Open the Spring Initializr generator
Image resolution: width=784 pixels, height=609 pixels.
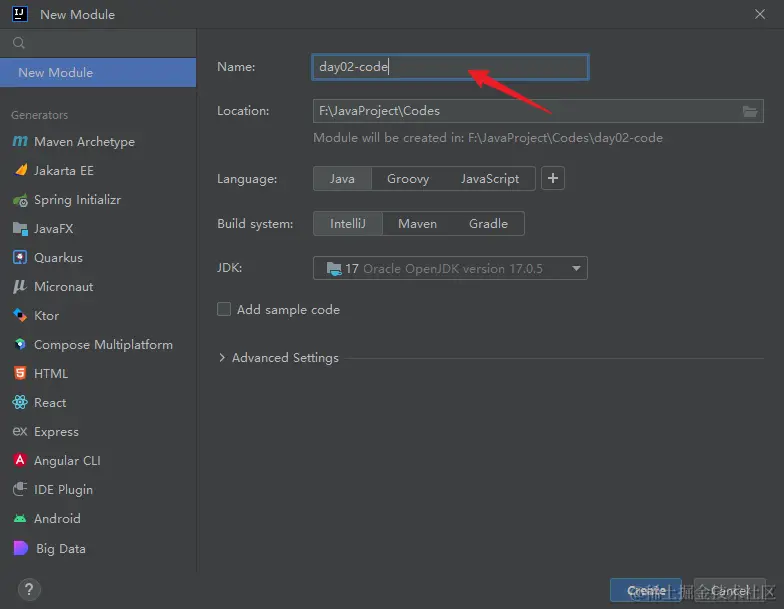[x=66, y=200]
